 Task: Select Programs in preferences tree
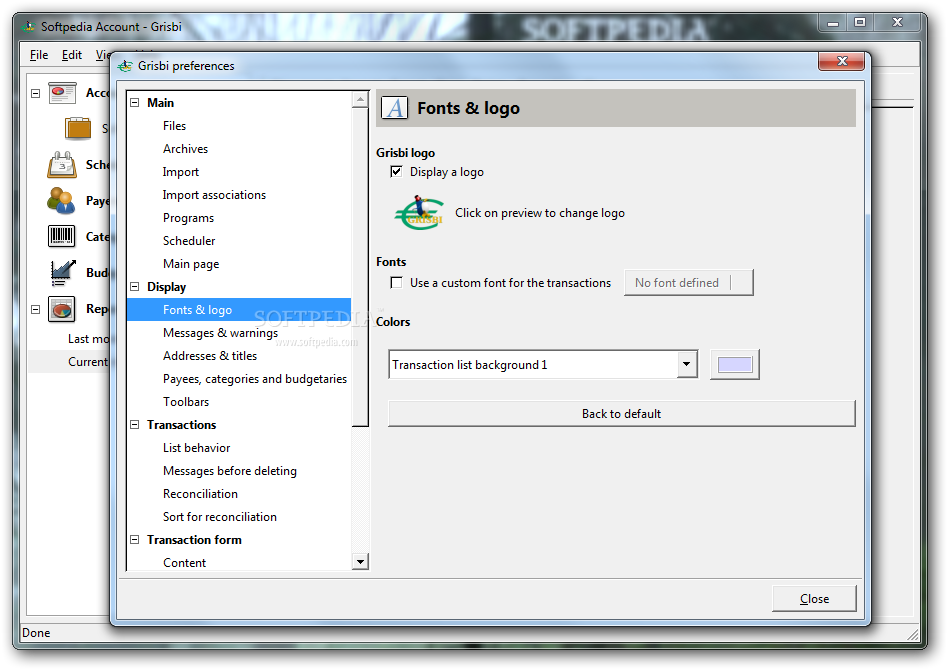click(x=188, y=218)
